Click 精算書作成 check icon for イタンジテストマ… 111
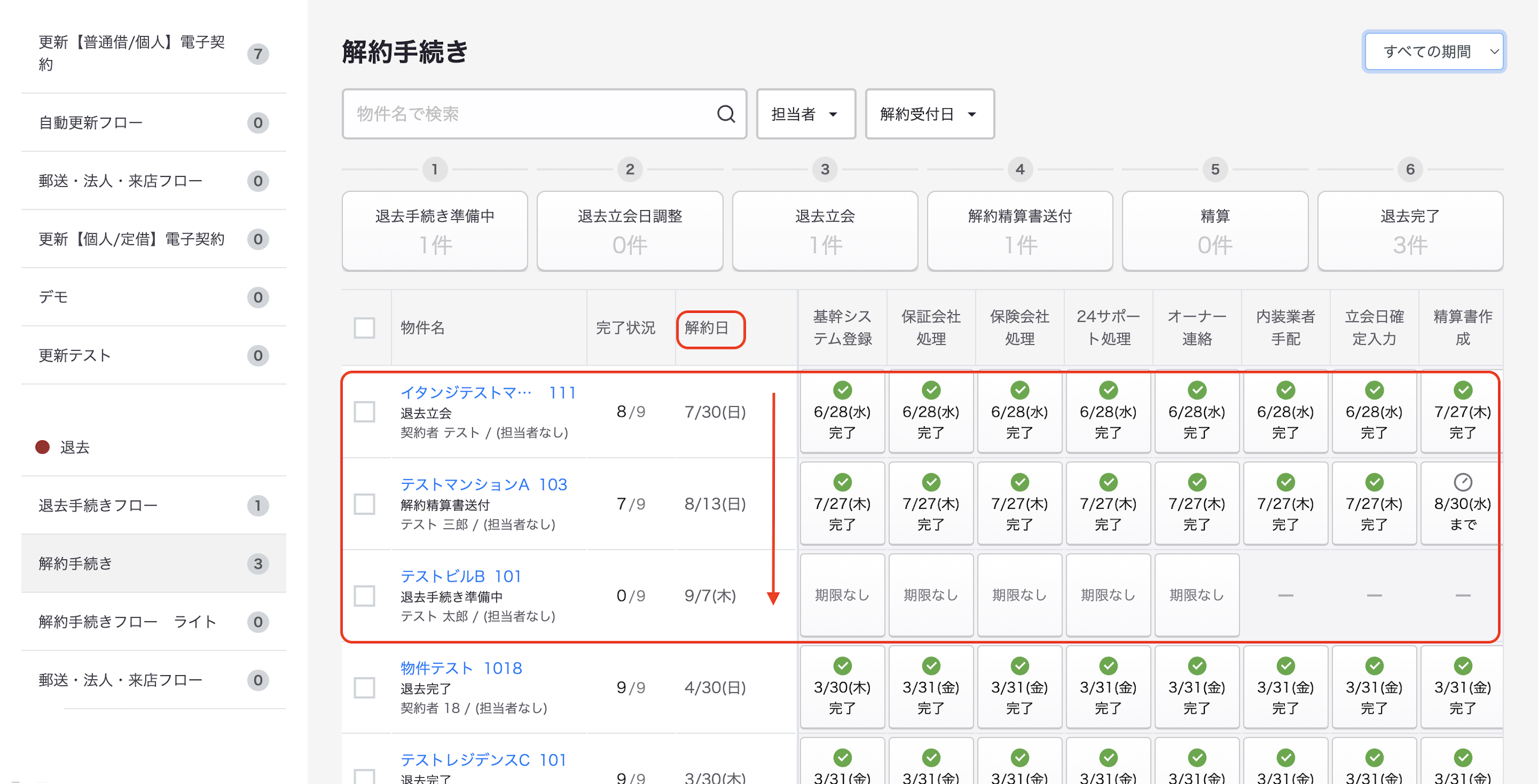This screenshot has width=1538, height=784. point(1463,390)
